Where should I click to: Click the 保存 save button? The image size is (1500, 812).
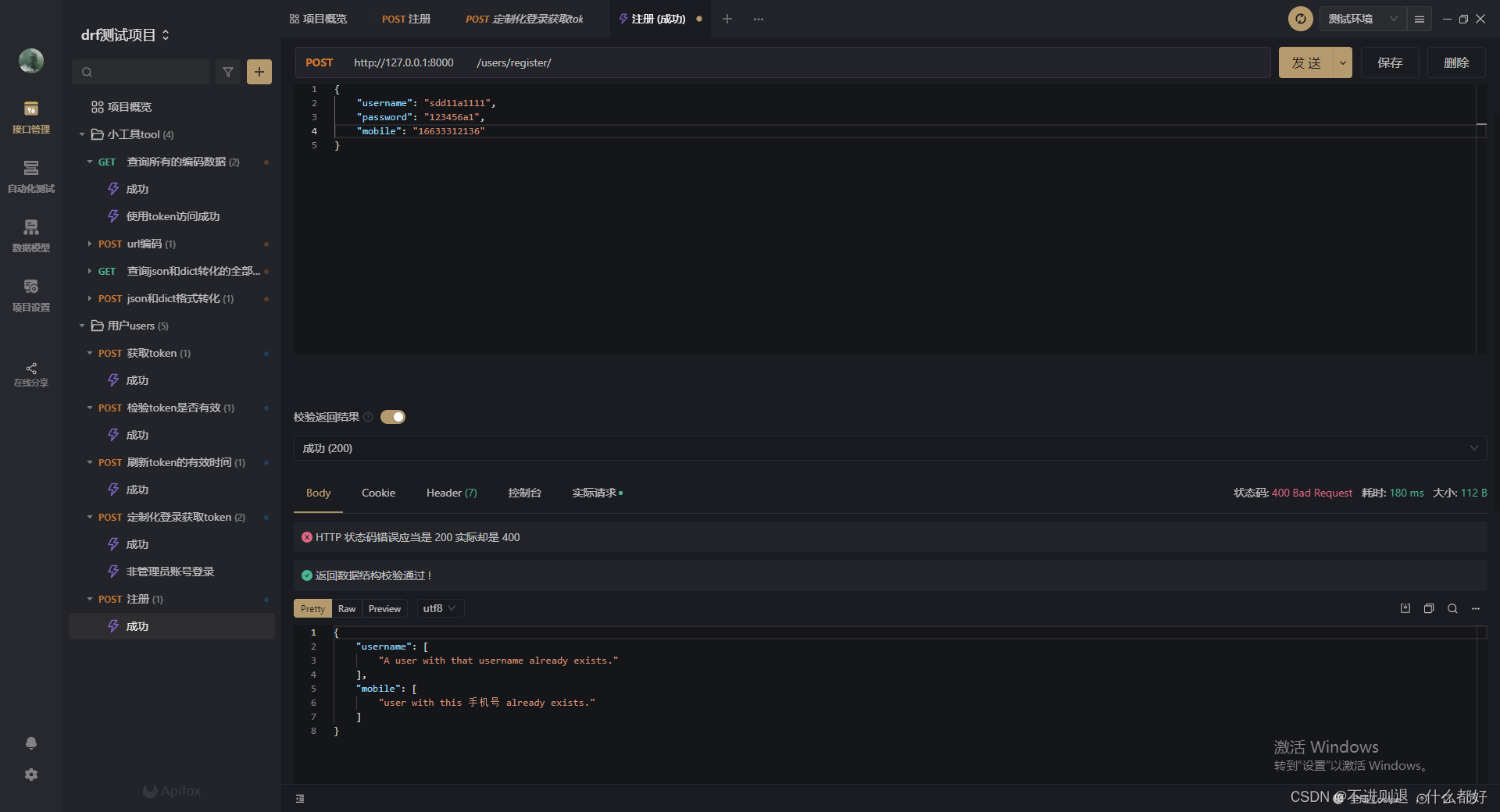(1390, 62)
